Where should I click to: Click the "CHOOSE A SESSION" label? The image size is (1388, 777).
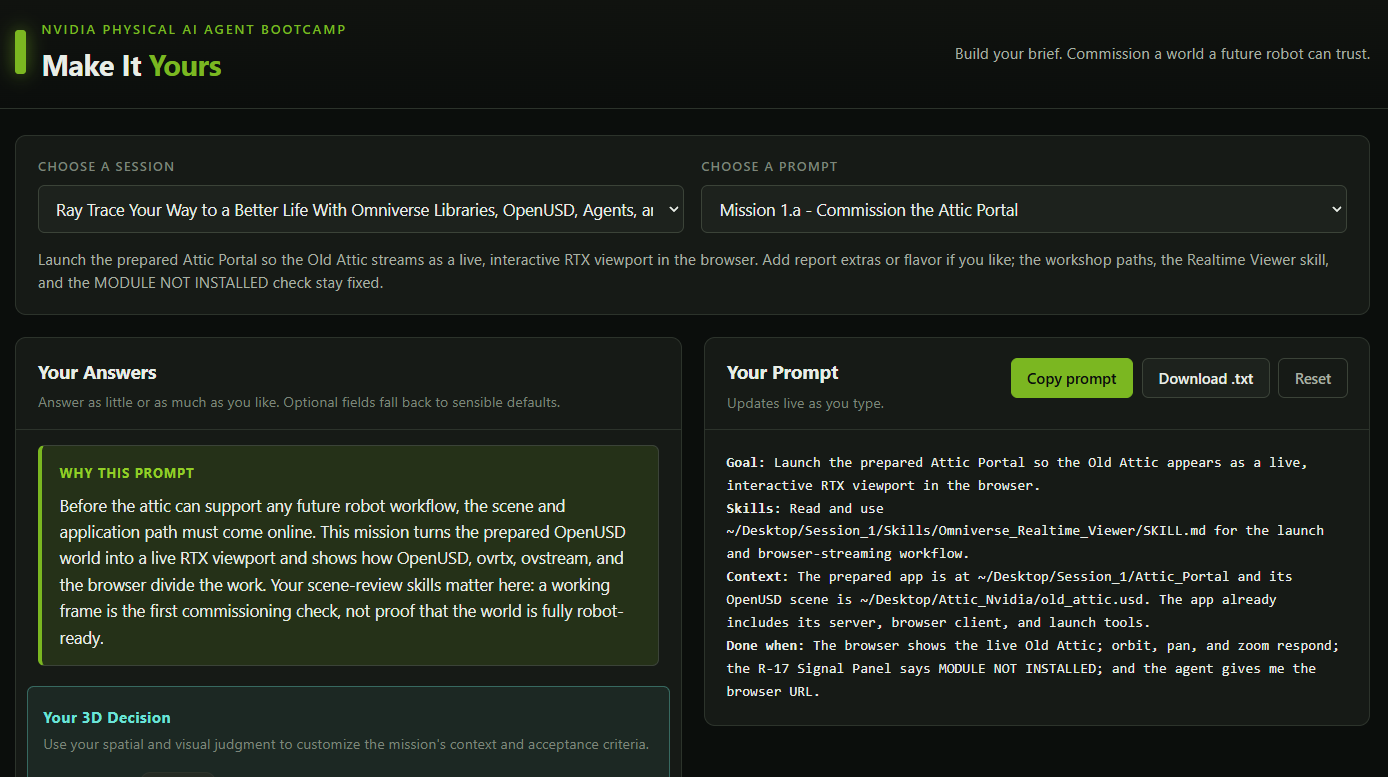click(106, 166)
